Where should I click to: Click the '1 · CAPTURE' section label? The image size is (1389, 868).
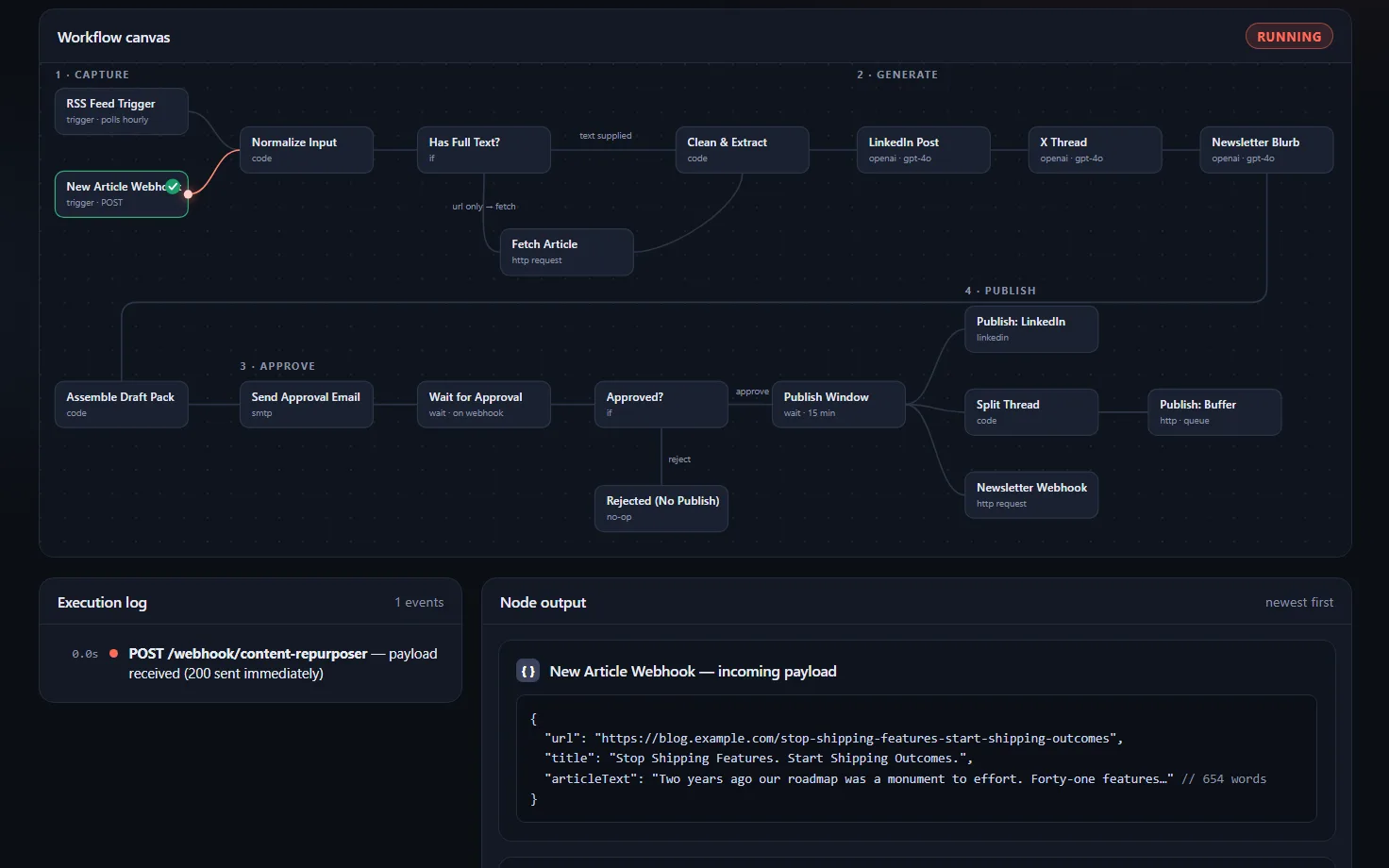click(x=92, y=75)
